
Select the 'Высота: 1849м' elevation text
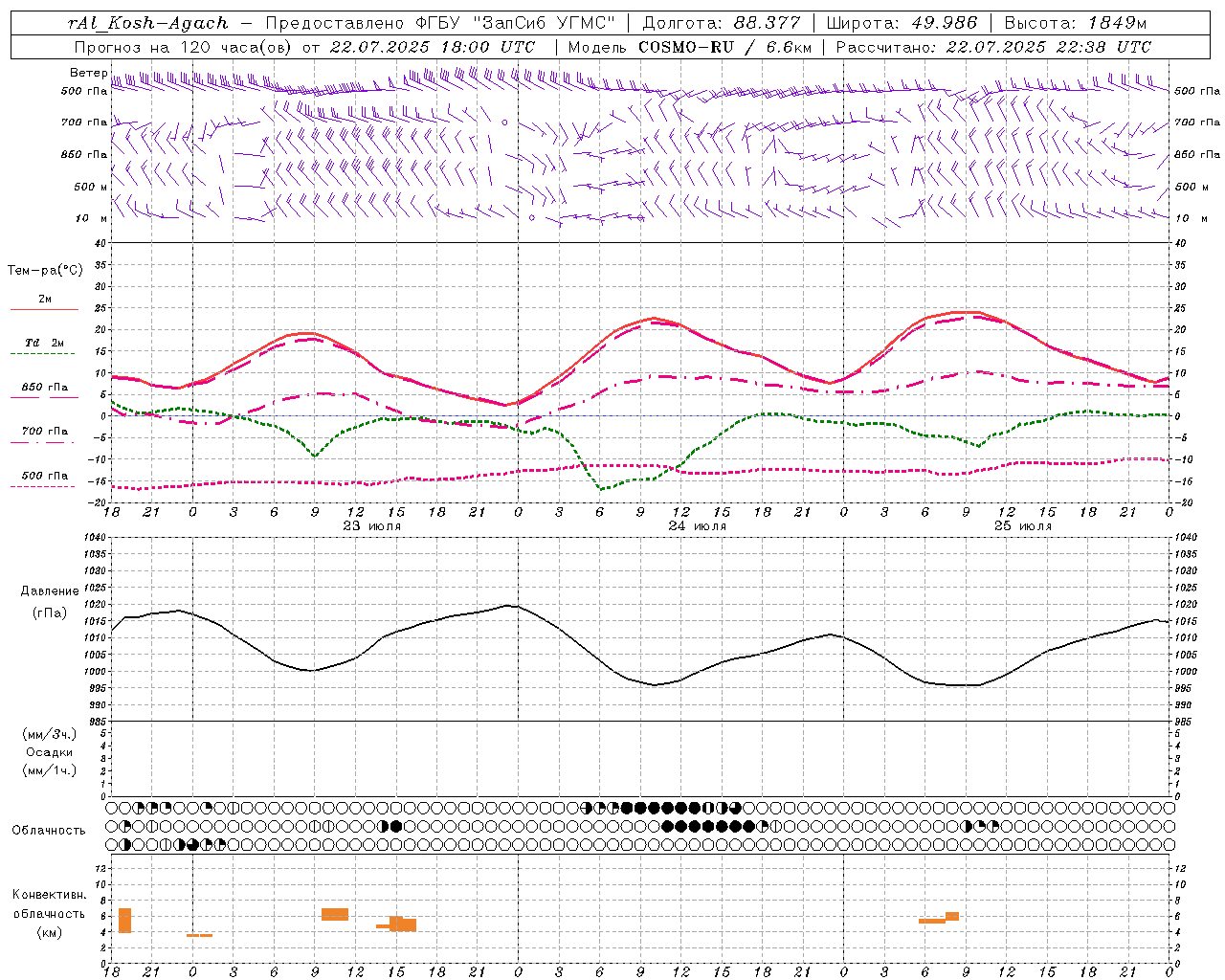point(1076,23)
